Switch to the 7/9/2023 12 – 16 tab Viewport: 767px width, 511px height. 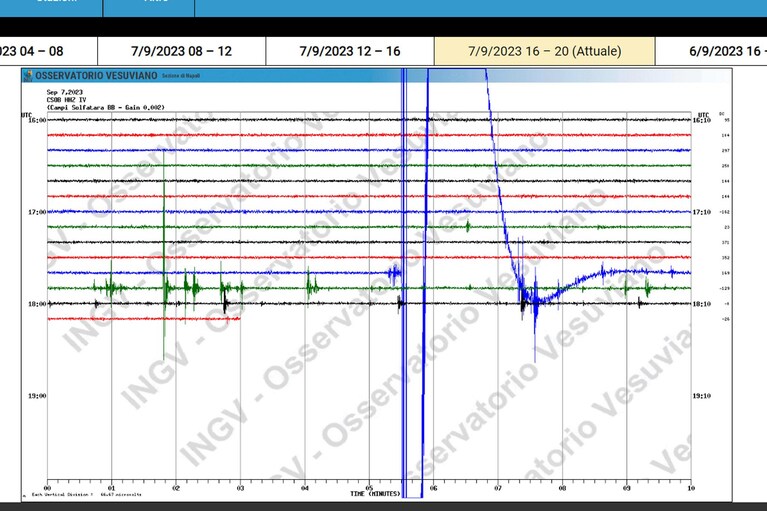(x=350, y=51)
